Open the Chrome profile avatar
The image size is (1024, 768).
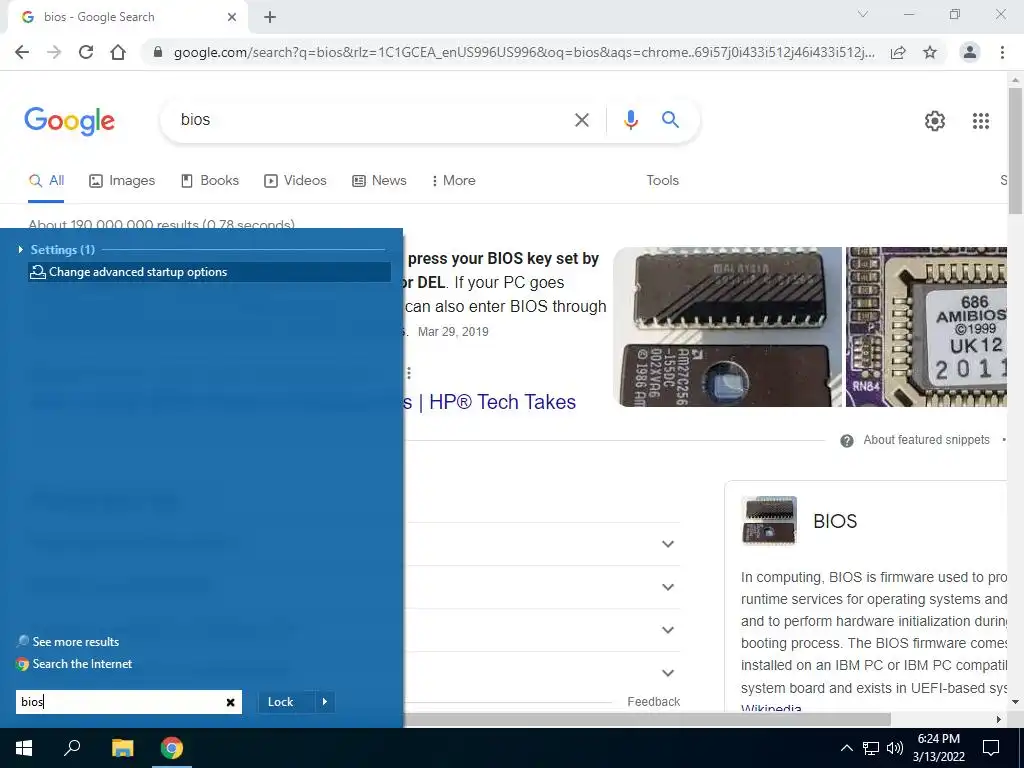pos(970,52)
